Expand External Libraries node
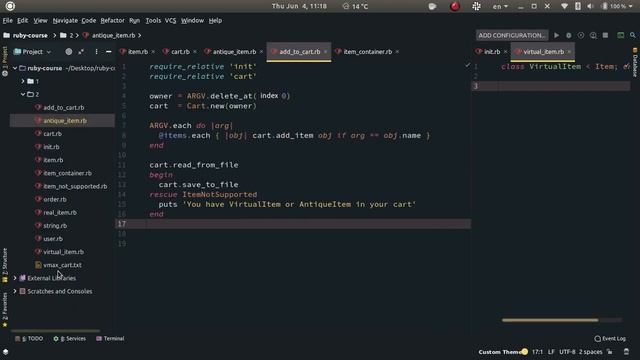 [x=15, y=278]
